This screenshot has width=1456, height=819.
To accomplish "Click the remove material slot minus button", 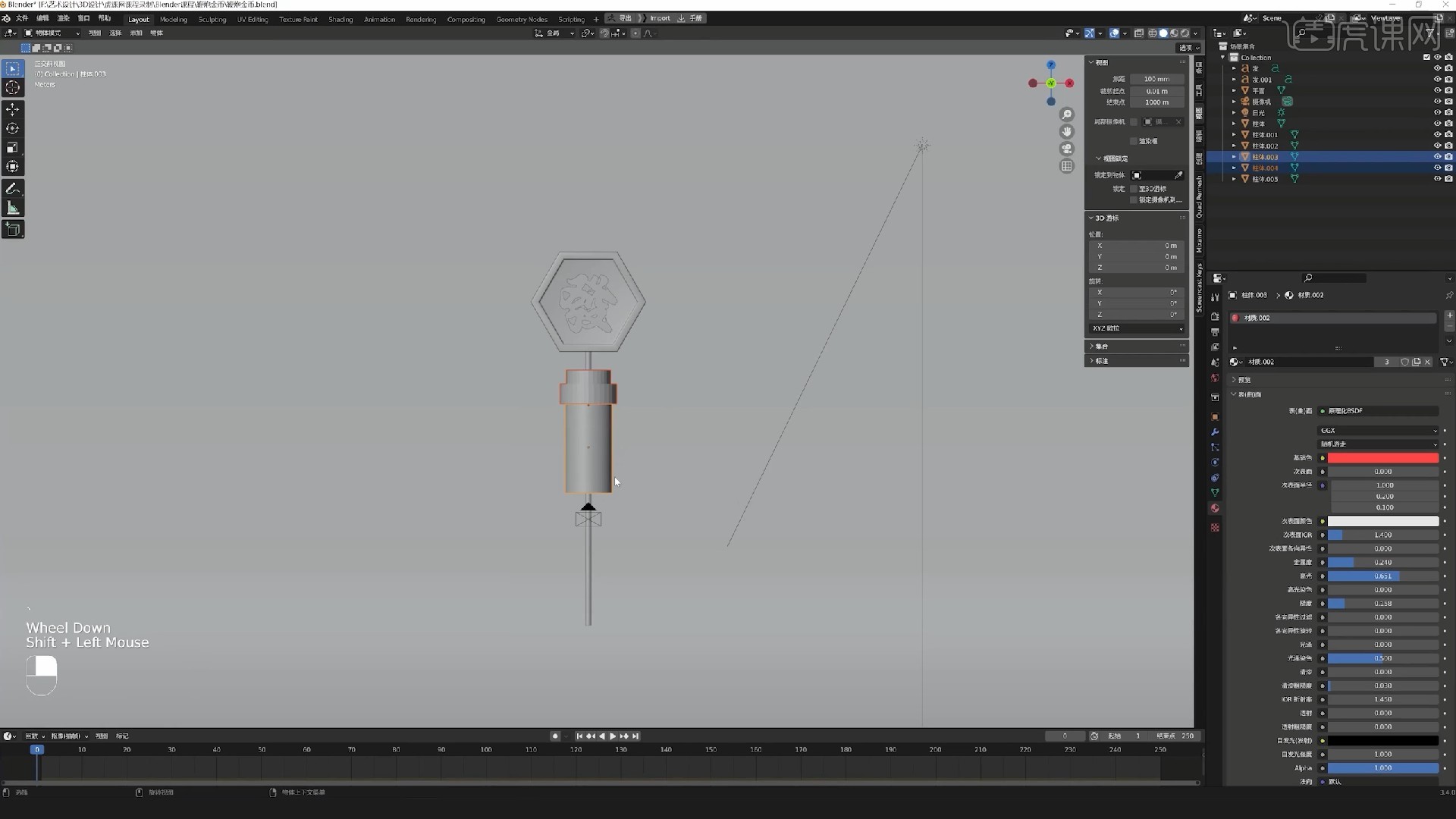I will pos(1449,327).
